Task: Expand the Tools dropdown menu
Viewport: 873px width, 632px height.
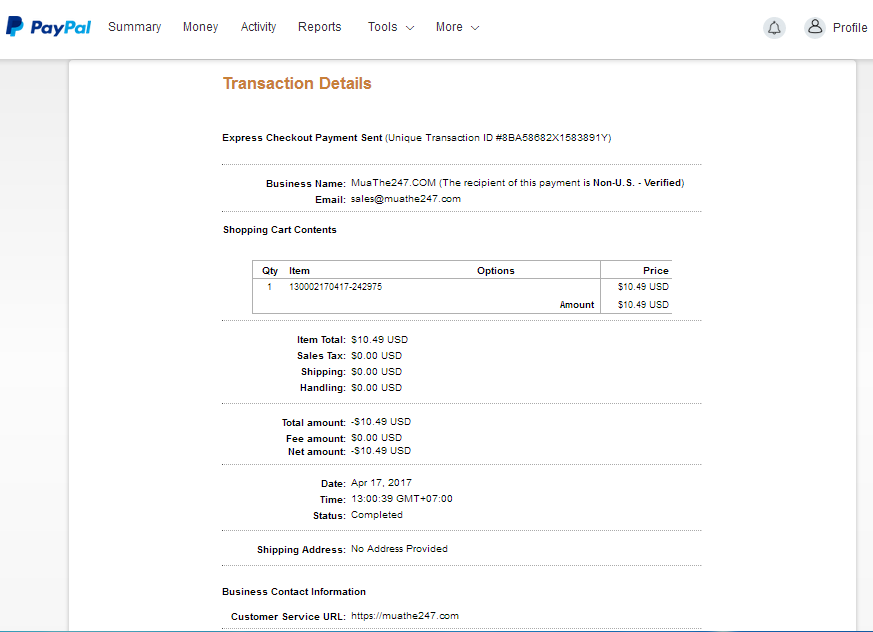Action: click(391, 27)
